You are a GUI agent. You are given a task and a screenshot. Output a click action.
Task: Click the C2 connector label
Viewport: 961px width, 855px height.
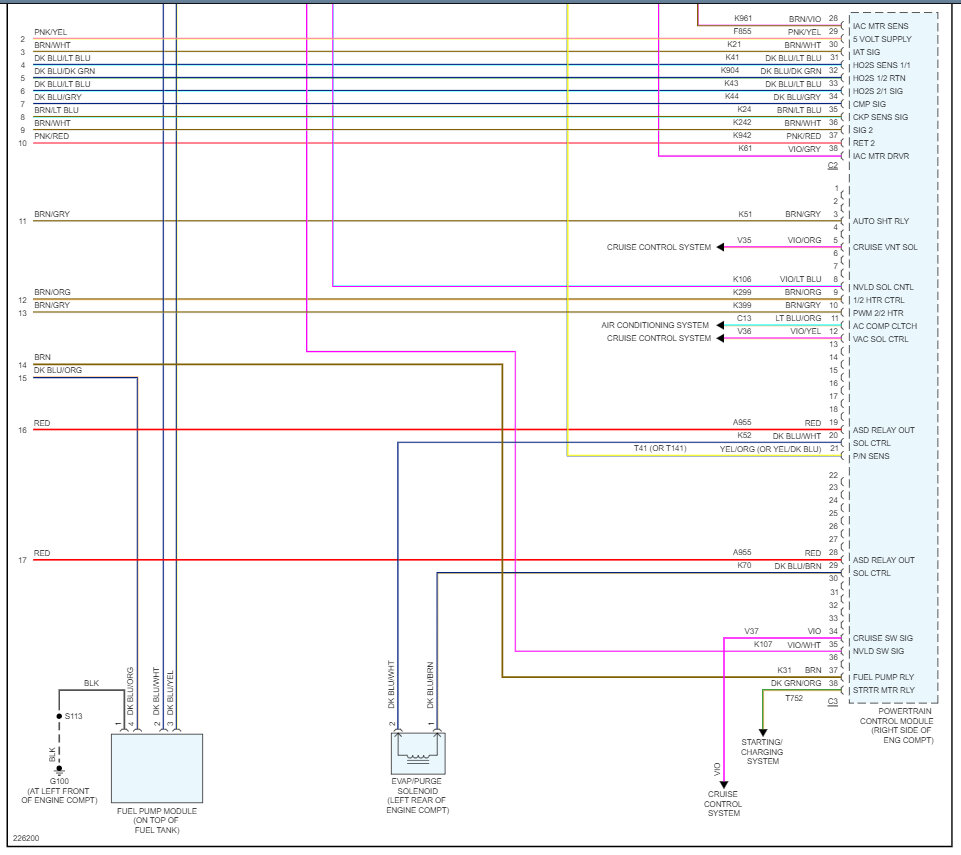point(832,165)
